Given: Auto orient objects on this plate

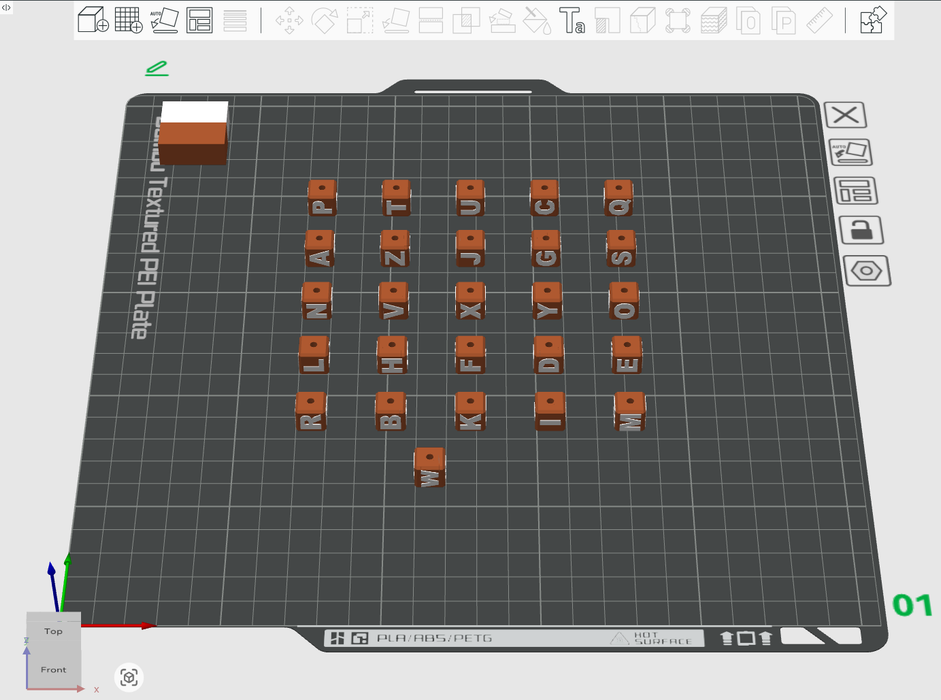Looking at the screenshot, I should click(850, 152).
